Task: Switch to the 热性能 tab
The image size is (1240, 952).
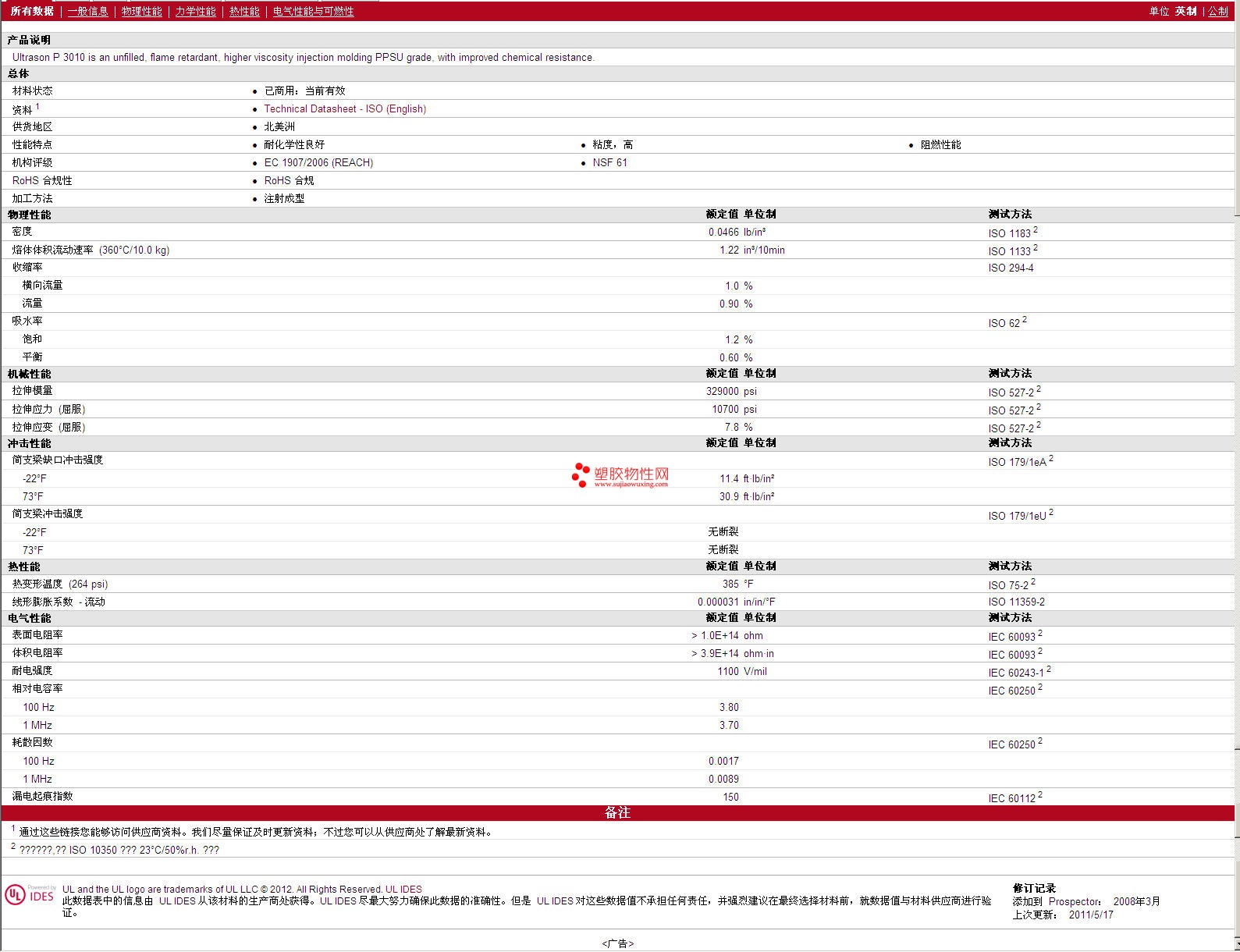Action: point(244,11)
